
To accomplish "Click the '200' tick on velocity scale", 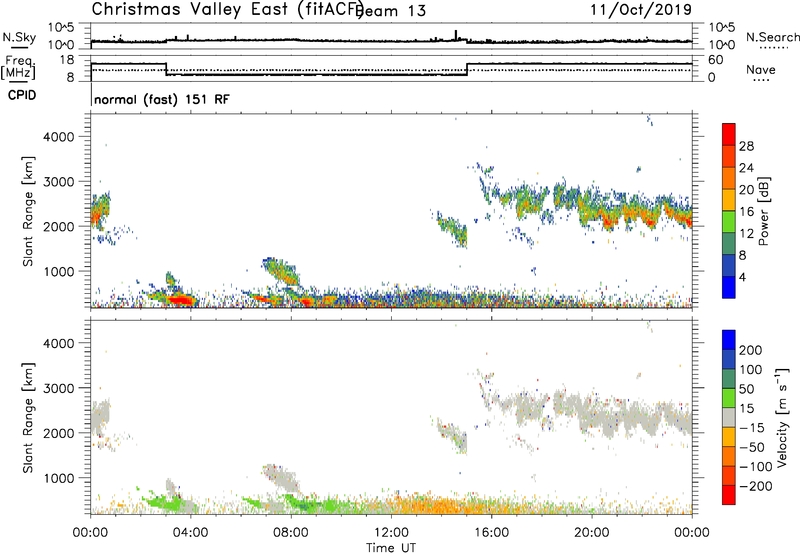I will 751,350.
